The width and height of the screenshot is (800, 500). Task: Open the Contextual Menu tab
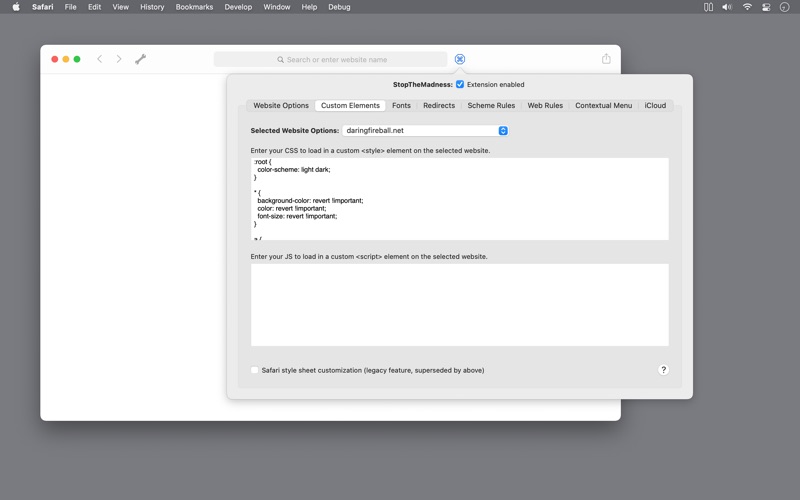click(604, 106)
